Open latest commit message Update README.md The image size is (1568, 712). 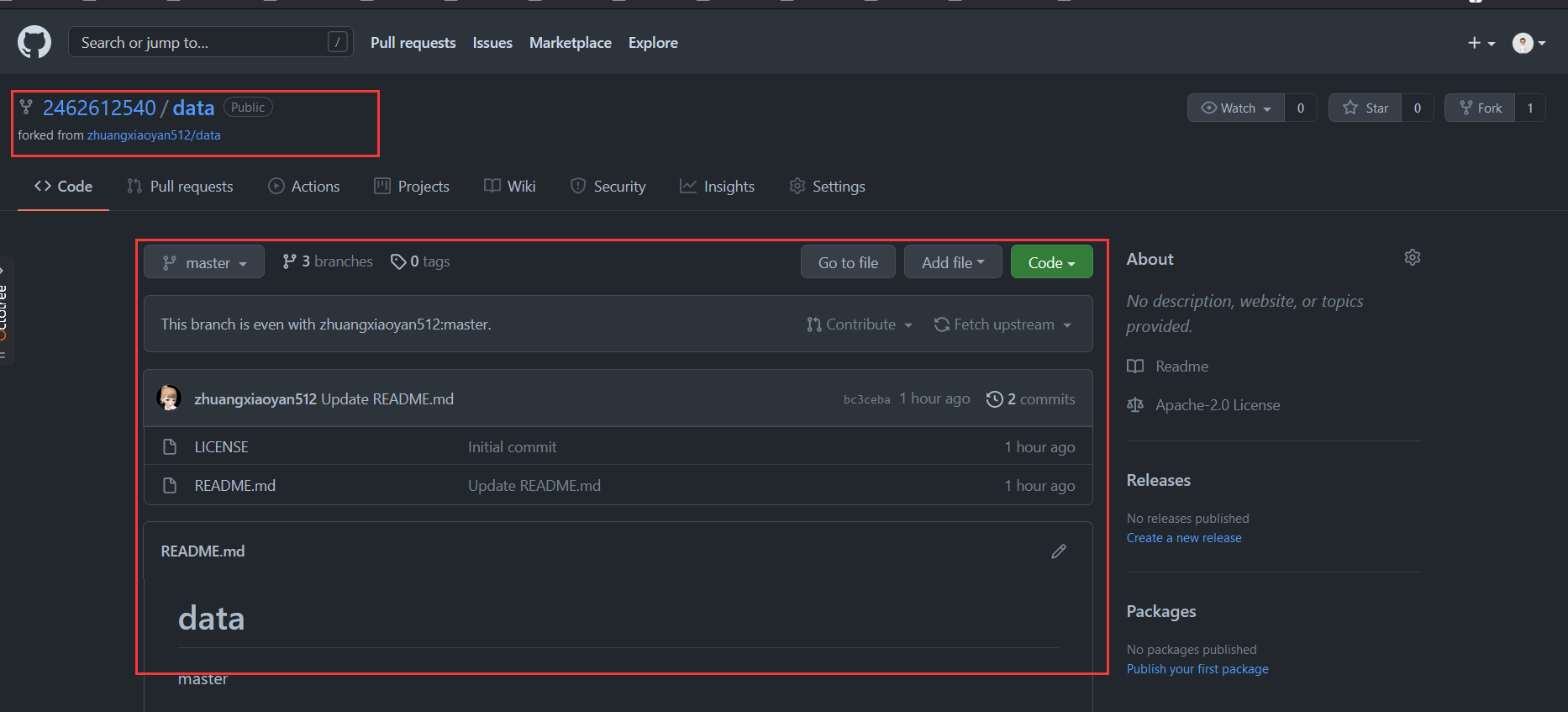click(387, 399)
